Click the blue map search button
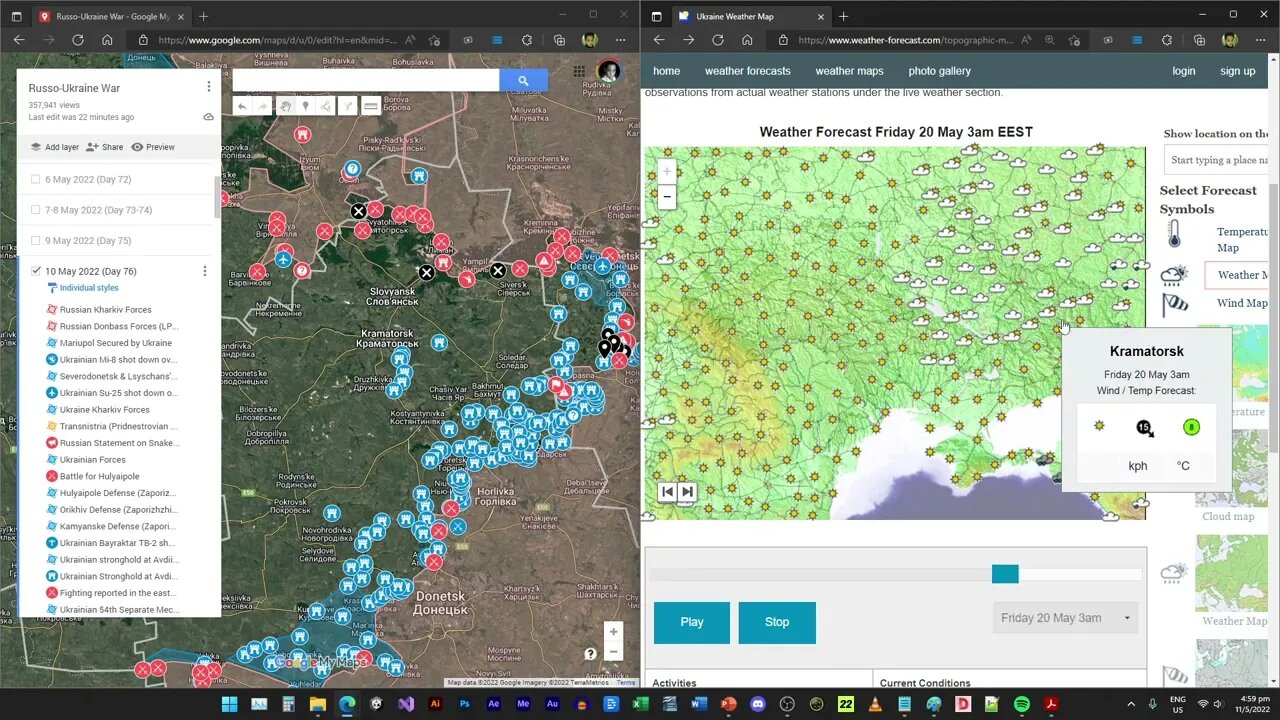Image resolution: width=1280 pixels, height=720 pixels. coord(523,81)
